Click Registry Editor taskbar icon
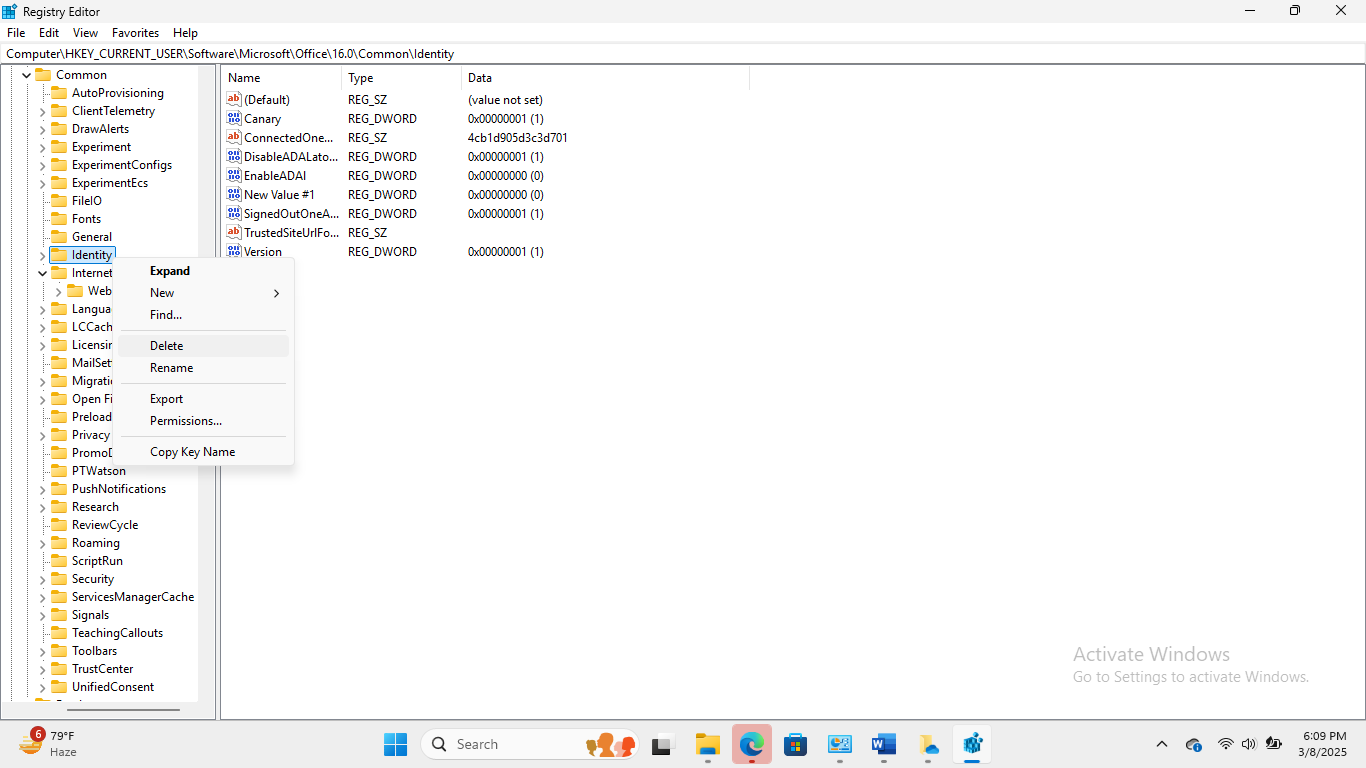The image size is (1366, 768). [972, 744]
